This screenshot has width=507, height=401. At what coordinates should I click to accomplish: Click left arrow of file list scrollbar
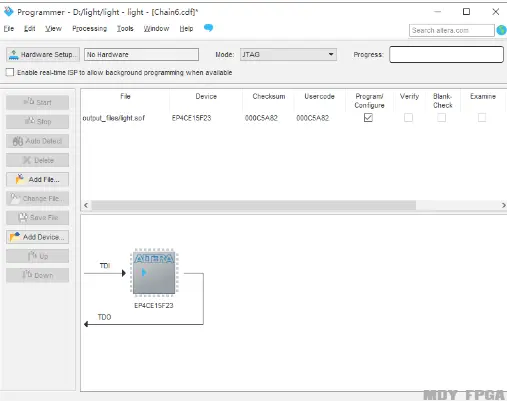(86, 205)
